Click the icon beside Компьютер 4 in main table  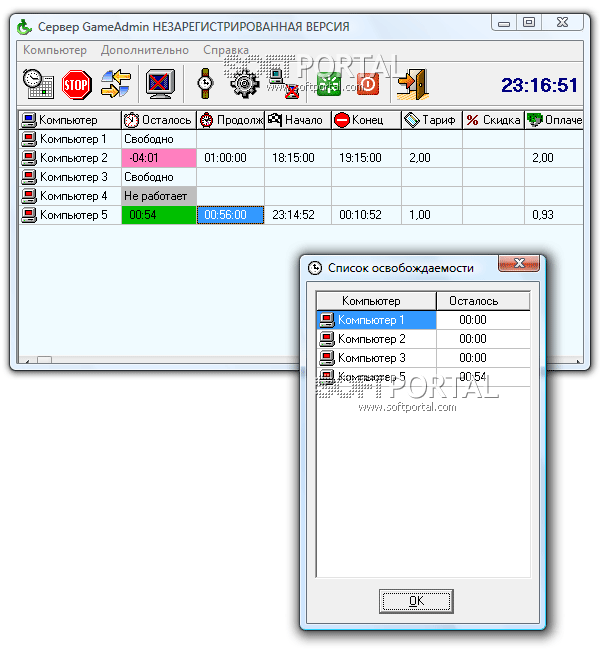pos(29,196)
